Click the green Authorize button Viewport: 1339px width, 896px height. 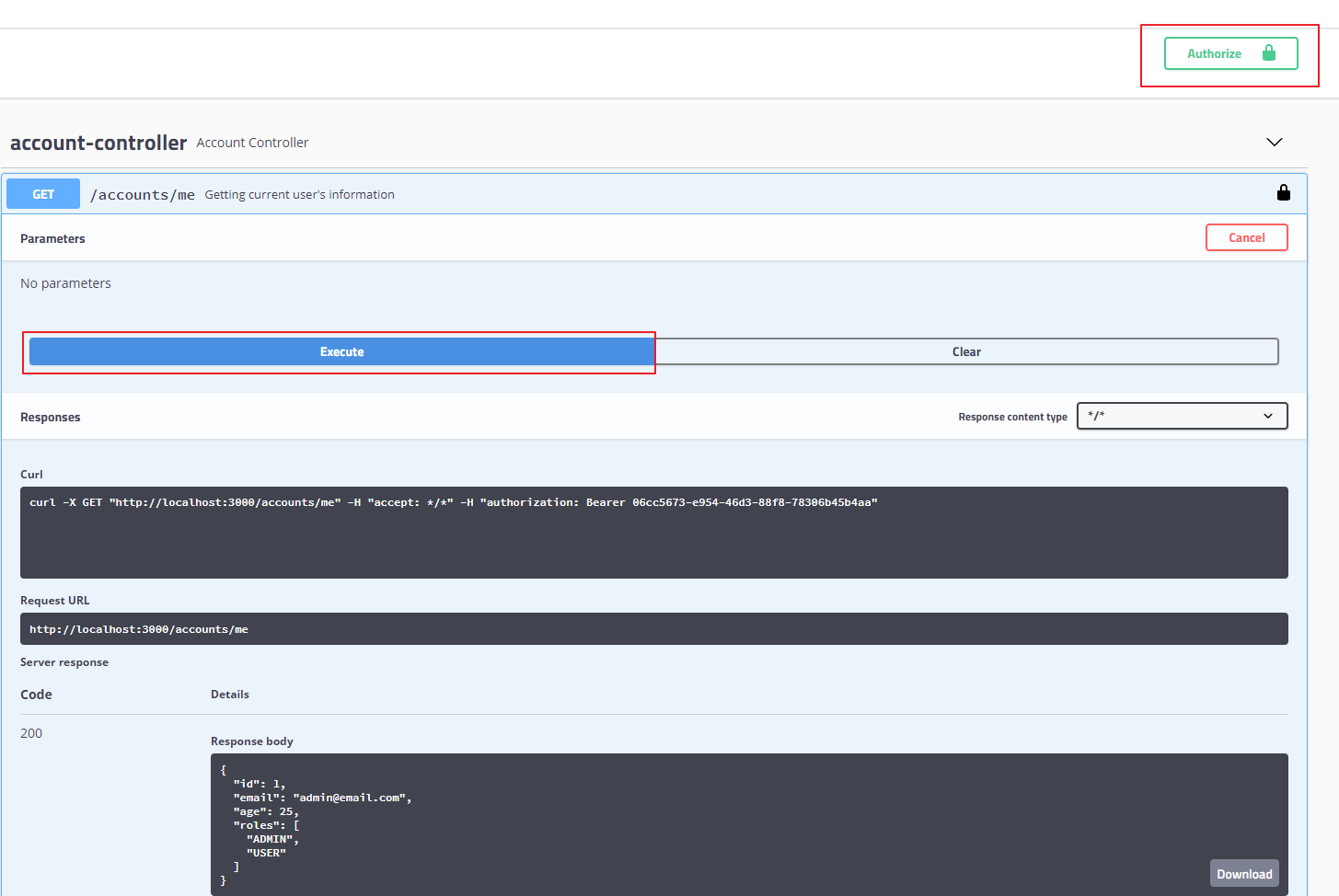click(x=1230, y=53)
